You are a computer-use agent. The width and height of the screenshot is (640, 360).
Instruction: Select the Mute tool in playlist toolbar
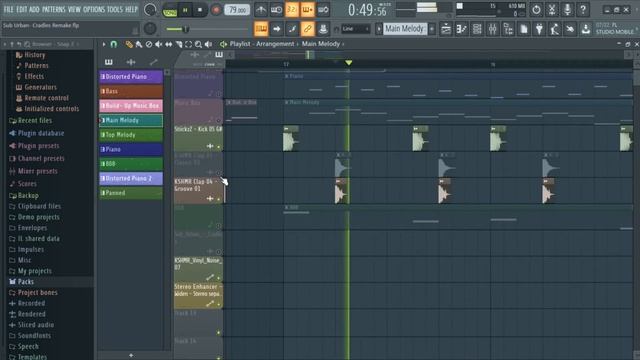click(158, 44)
